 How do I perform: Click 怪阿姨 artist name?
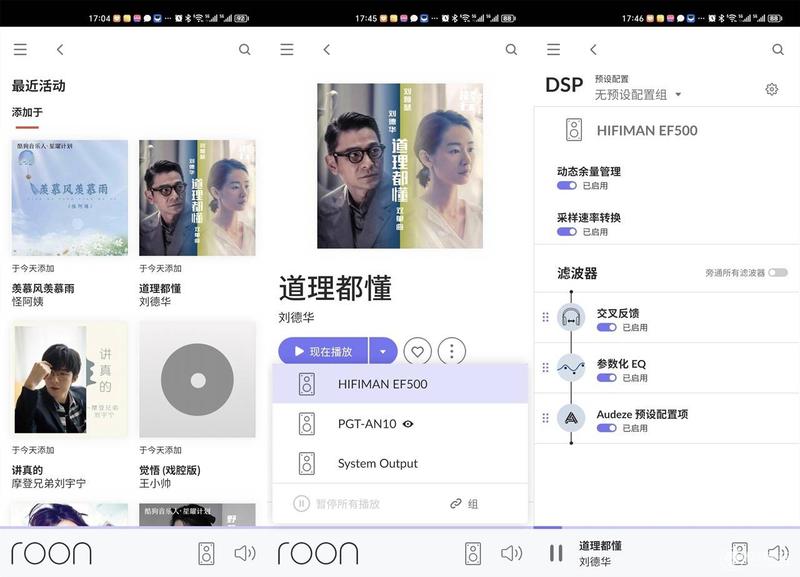tap(28, 302)
